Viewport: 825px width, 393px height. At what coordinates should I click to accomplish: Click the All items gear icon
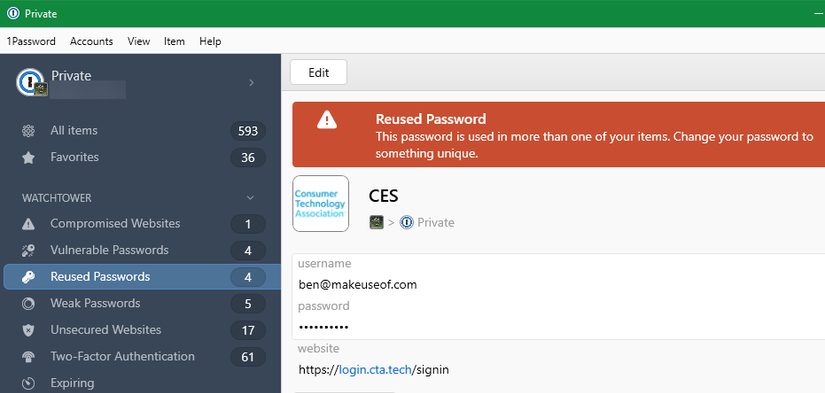click(x=28, y=130)
